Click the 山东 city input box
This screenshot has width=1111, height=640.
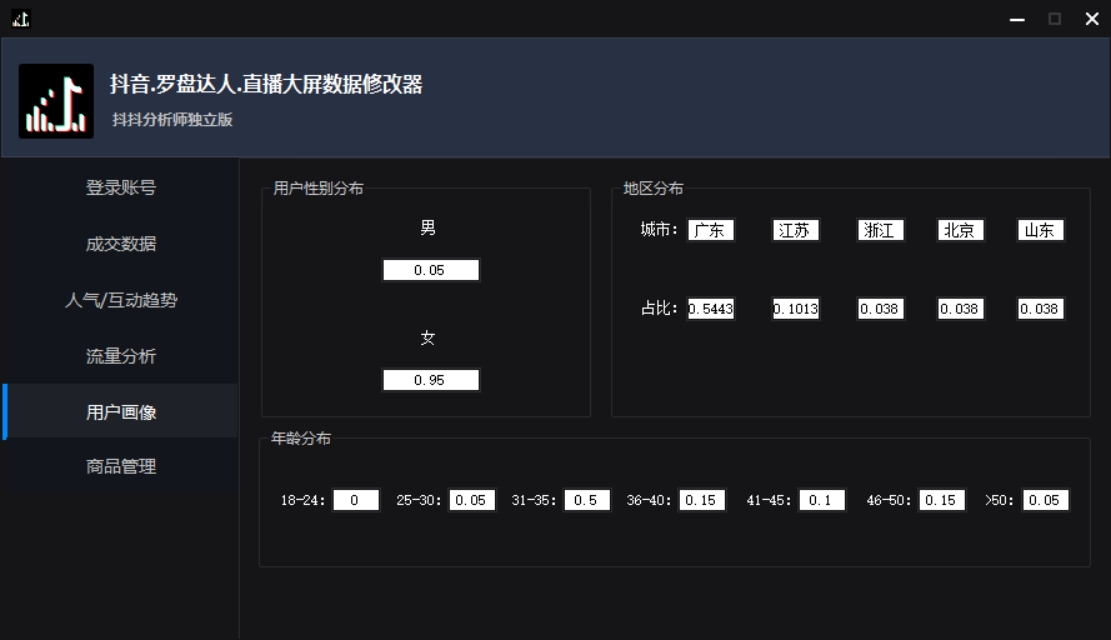tap(1040, 229)
